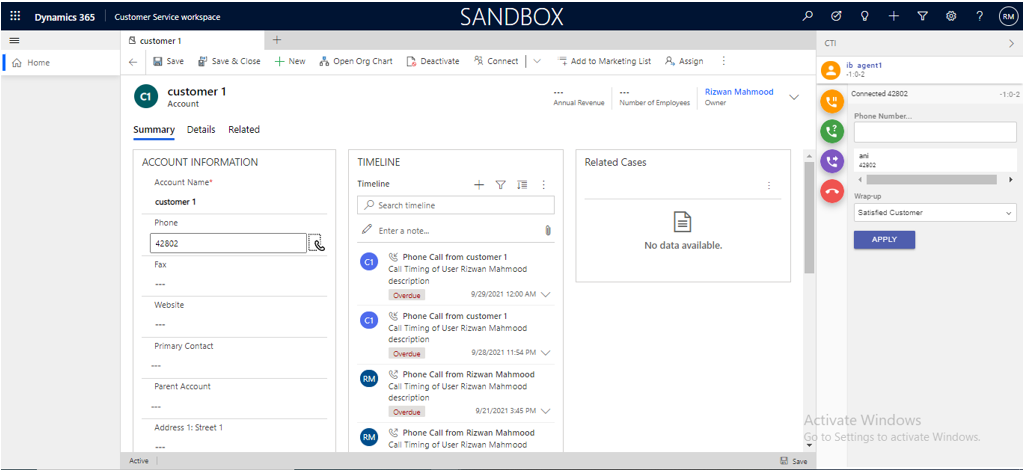This screenshot has height=470, width=1026.
Task: Add a timeline record with plus icon
Action: click(479, 185)
